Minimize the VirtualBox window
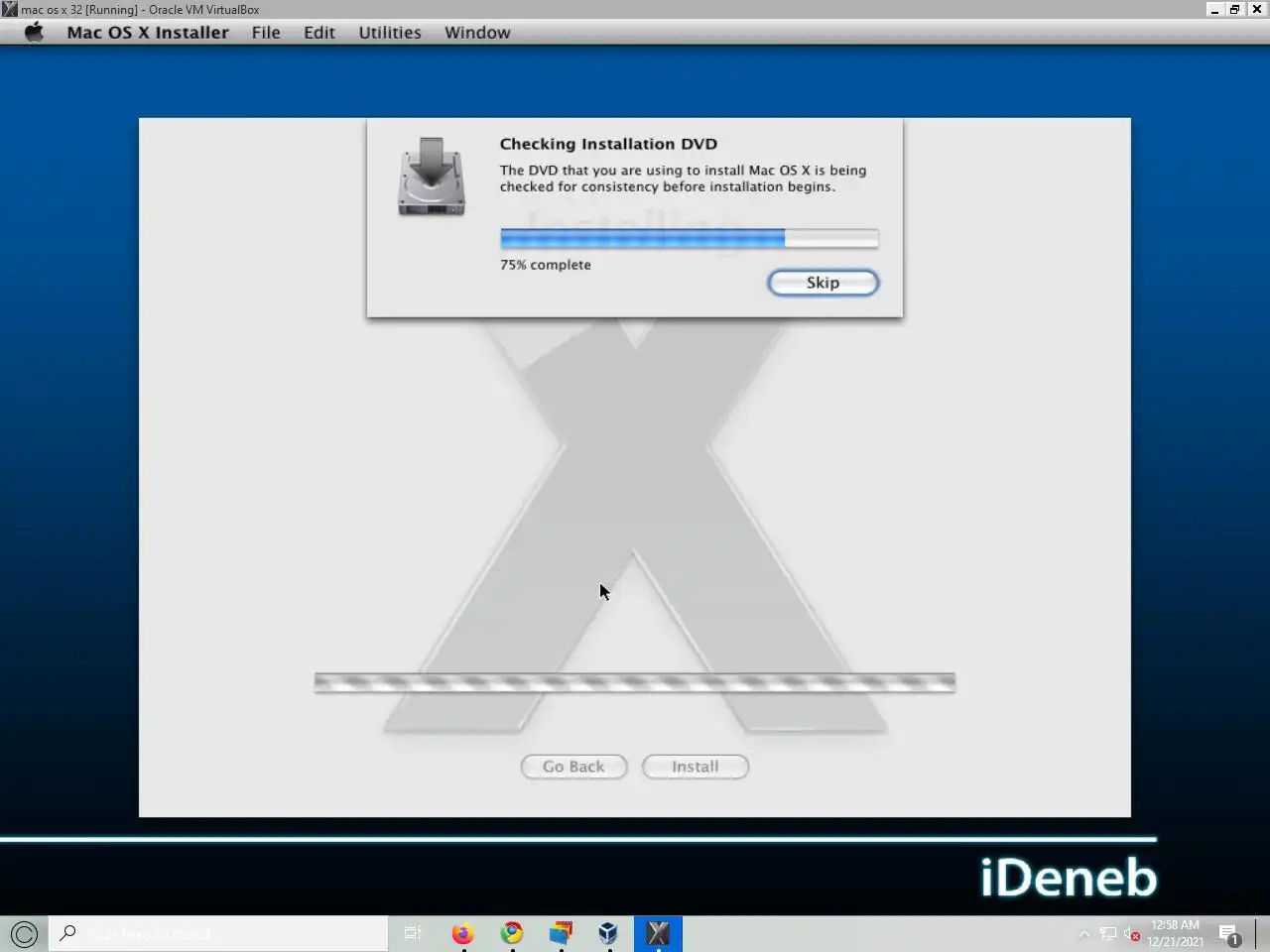This screenshot has width=1270, height=952. 1214,9
